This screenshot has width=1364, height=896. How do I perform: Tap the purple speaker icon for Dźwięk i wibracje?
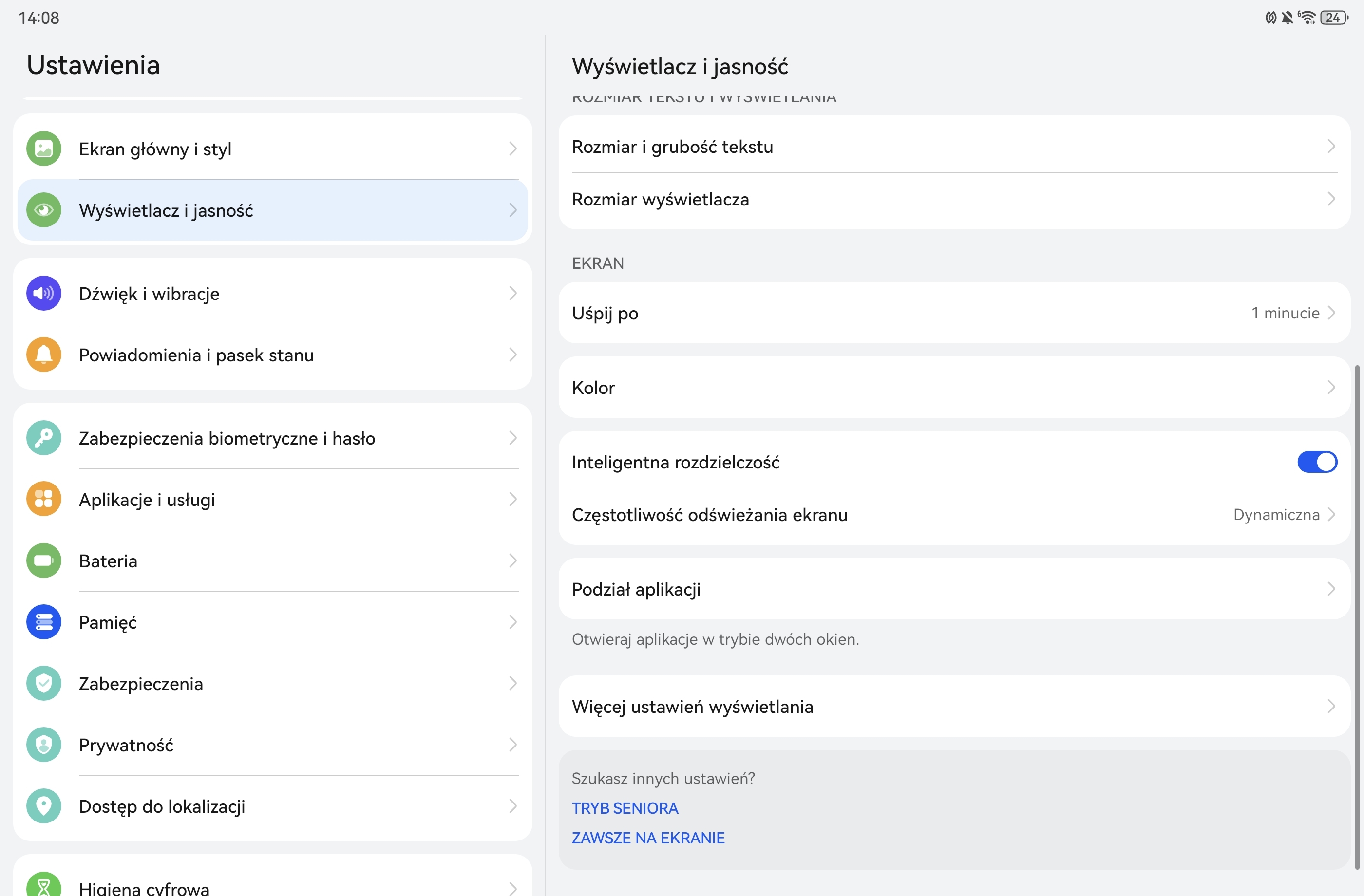pyautogui.click(x=43, y=293)
